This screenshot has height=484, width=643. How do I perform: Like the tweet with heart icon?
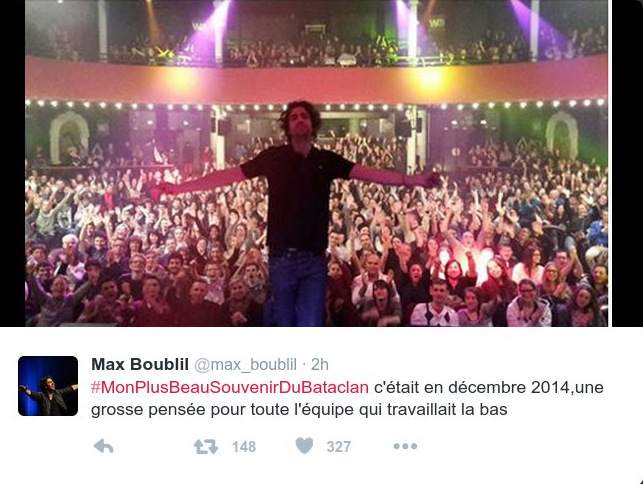click(x=304, y=446)
